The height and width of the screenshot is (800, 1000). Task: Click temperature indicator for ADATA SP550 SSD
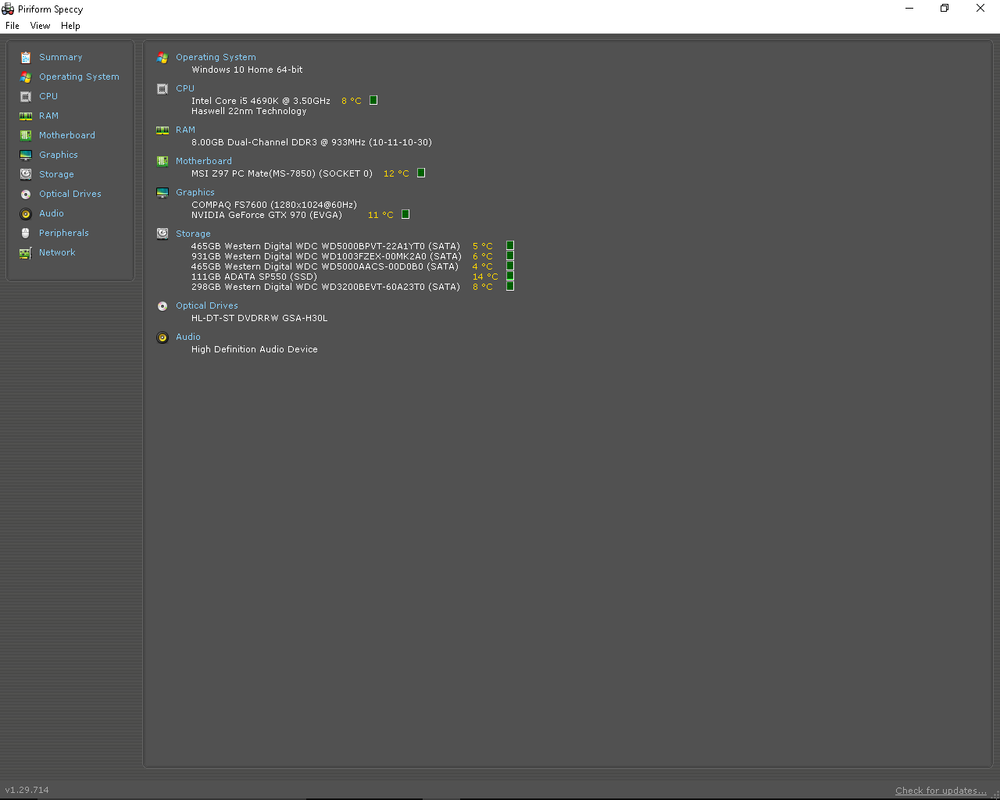(510, 276)
